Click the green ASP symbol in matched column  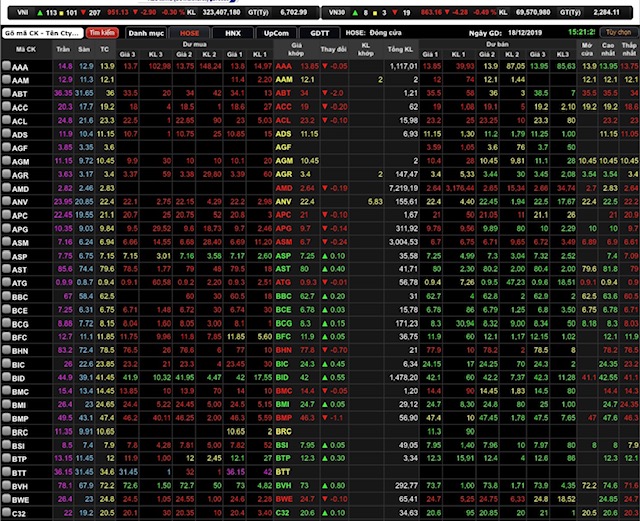click(283, 256)
